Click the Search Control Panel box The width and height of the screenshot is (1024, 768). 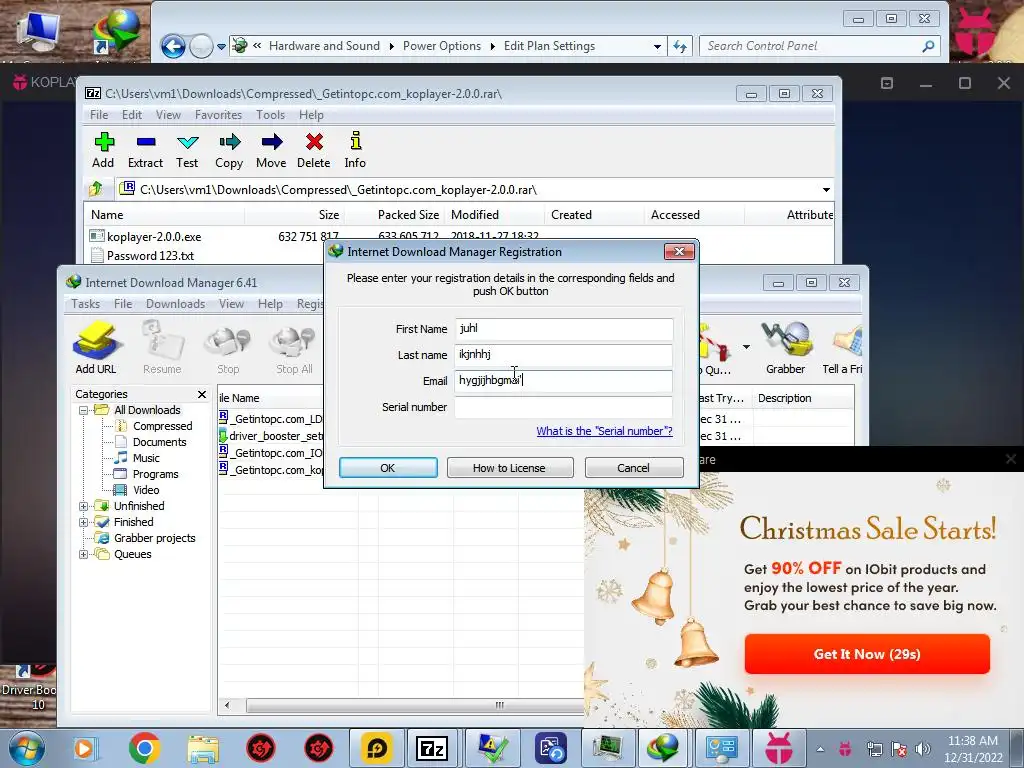pyautogui.click(x=810, y=46)
